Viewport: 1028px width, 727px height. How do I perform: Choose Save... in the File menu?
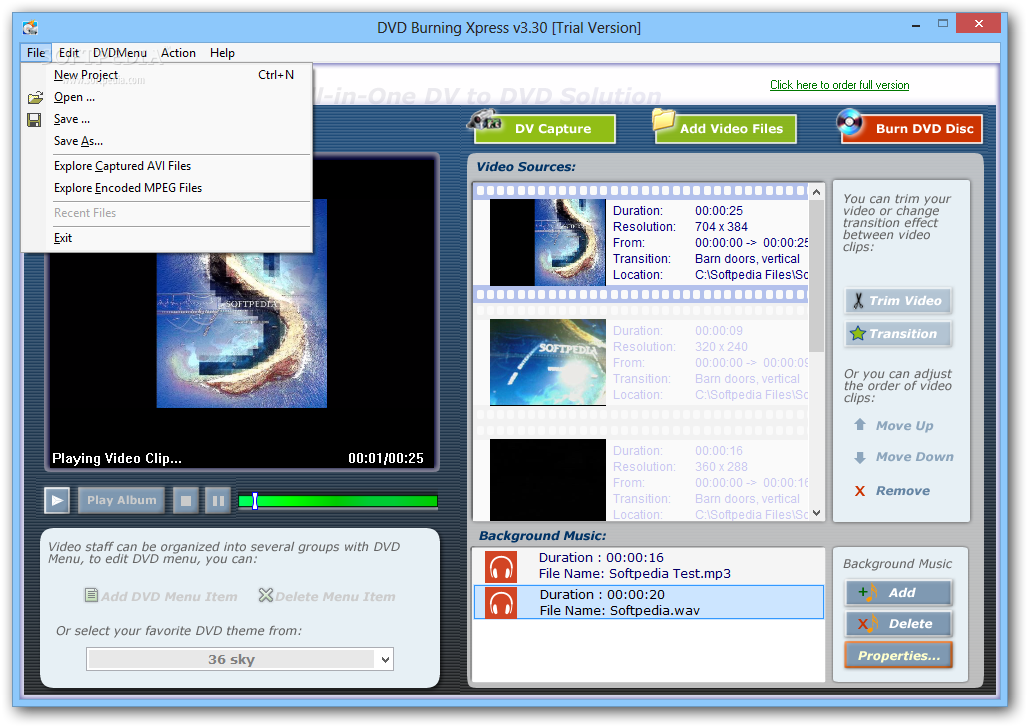point(167,119)
